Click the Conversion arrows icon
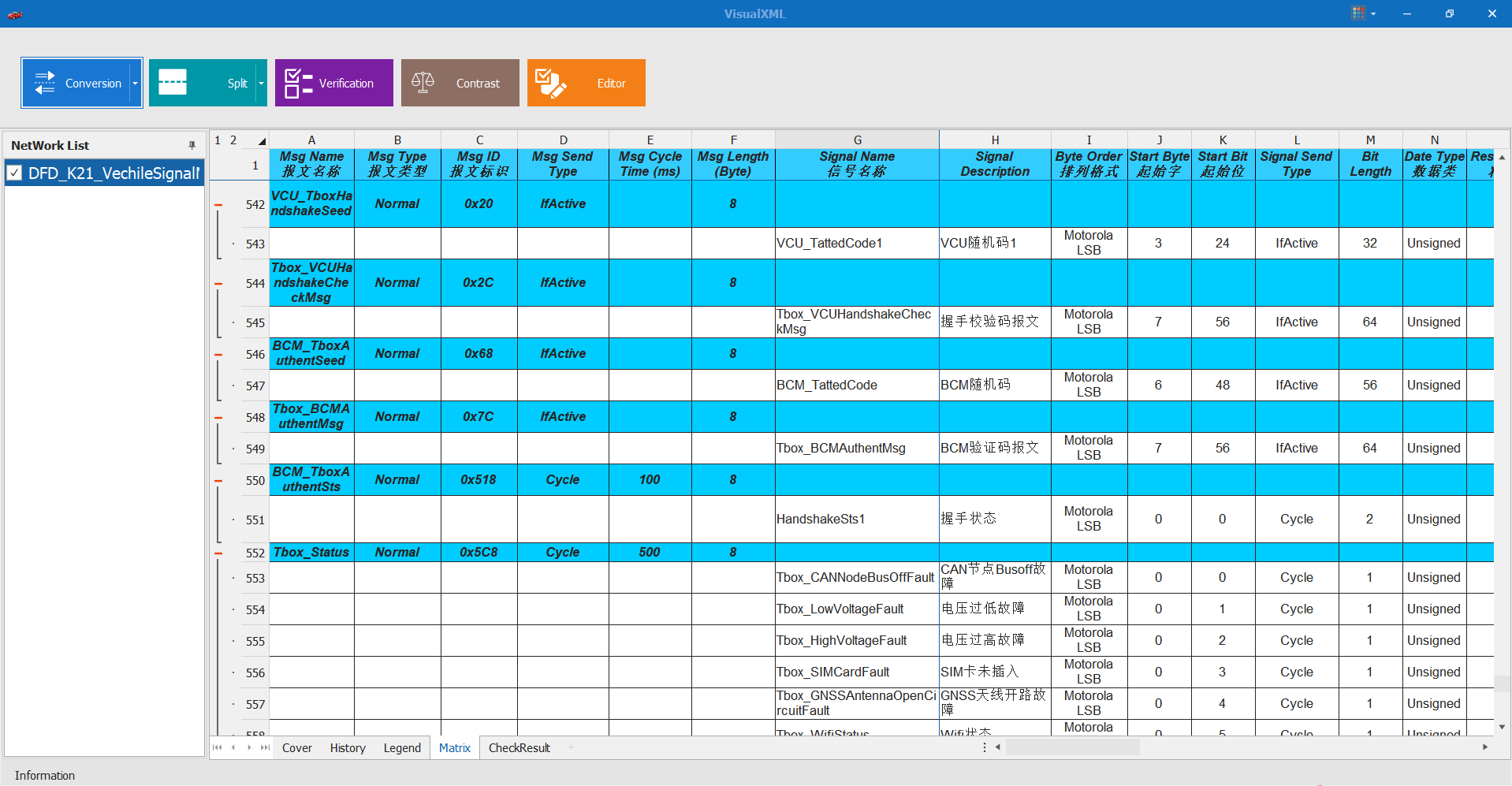Screen dimensions: 1512x786 click(x=45, y=83)
